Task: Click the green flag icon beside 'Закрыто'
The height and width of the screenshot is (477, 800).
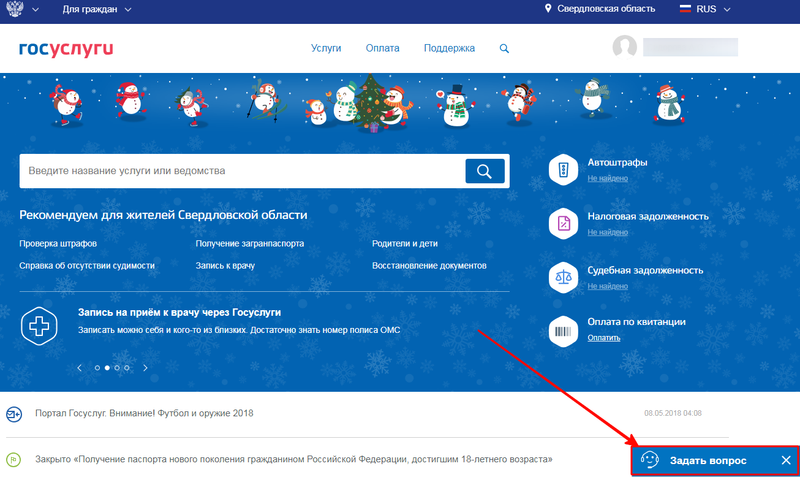Action: coord(14,460)
